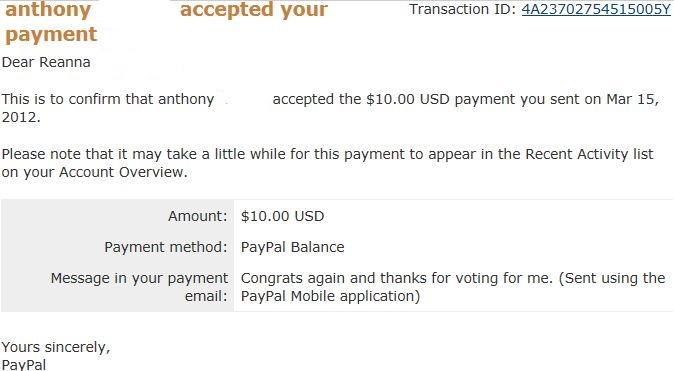Viewport: 674px width, 371px height.
Task: Click '2012.' at the confirmation sentence end
Action: point(21,117)
